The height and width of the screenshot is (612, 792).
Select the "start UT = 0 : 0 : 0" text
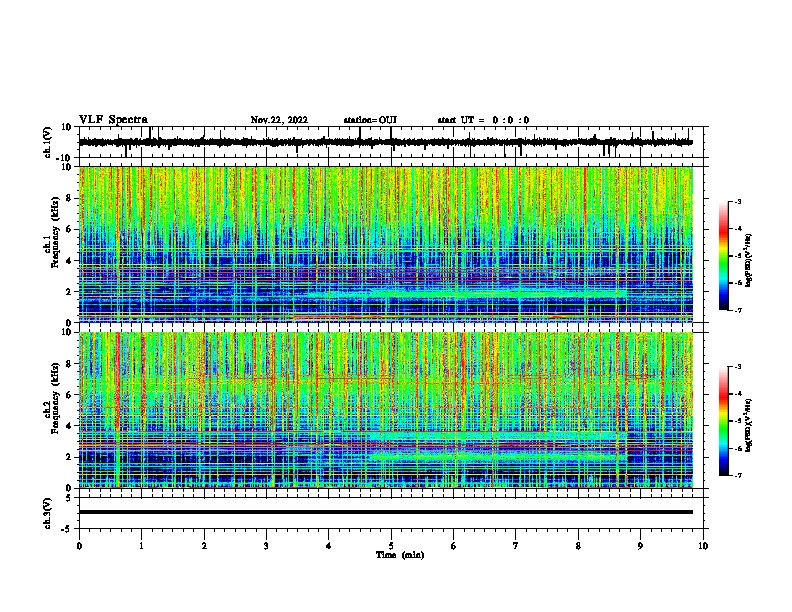pyautogui.click(x=483, y=120)
